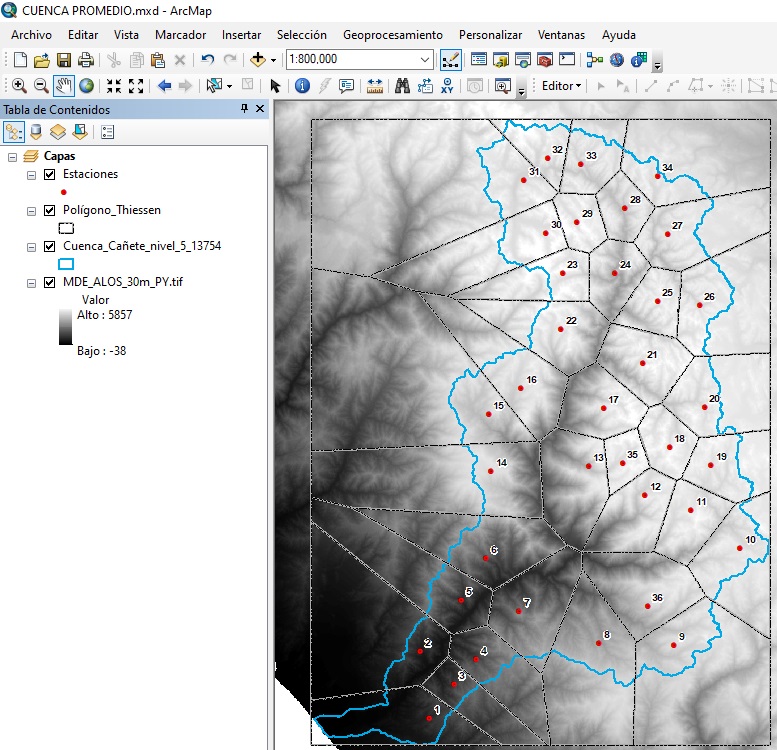
Task: Print the map using printer icon
Action: coord(86,60)
